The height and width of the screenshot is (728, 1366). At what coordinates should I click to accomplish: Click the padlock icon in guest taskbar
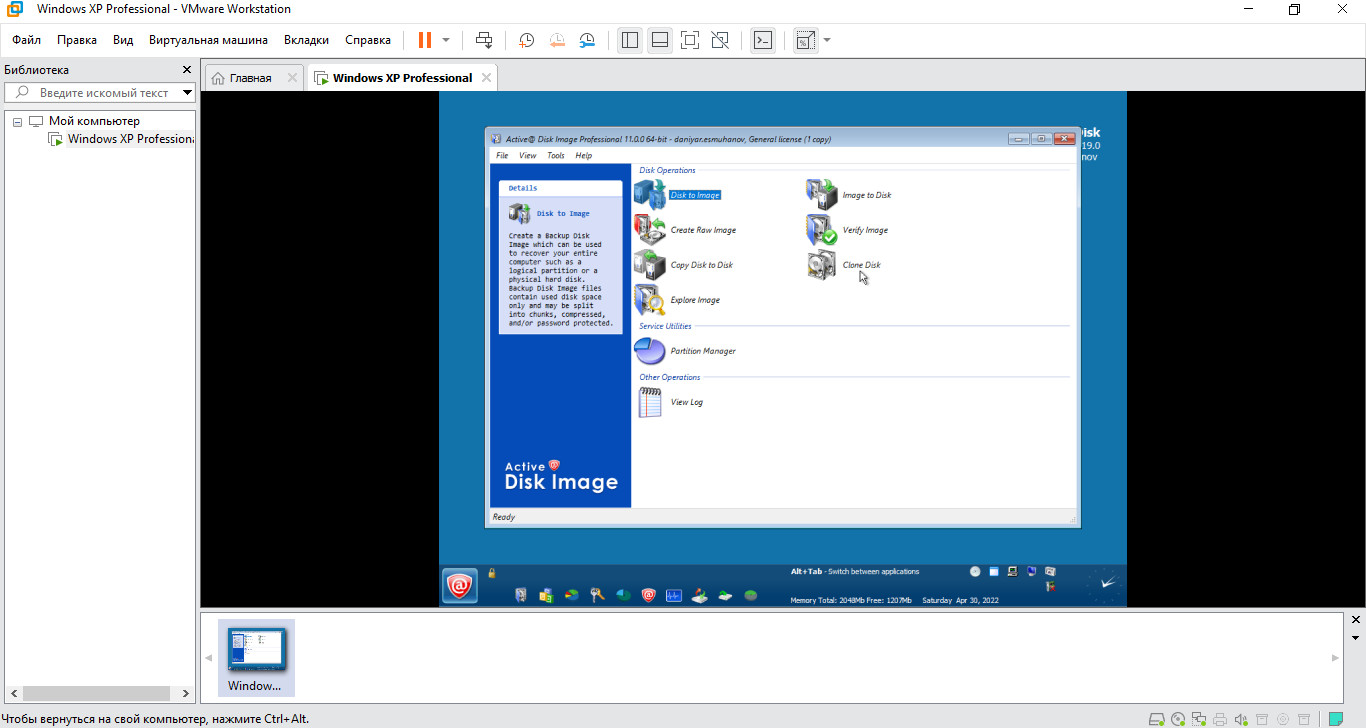[492, 573]
